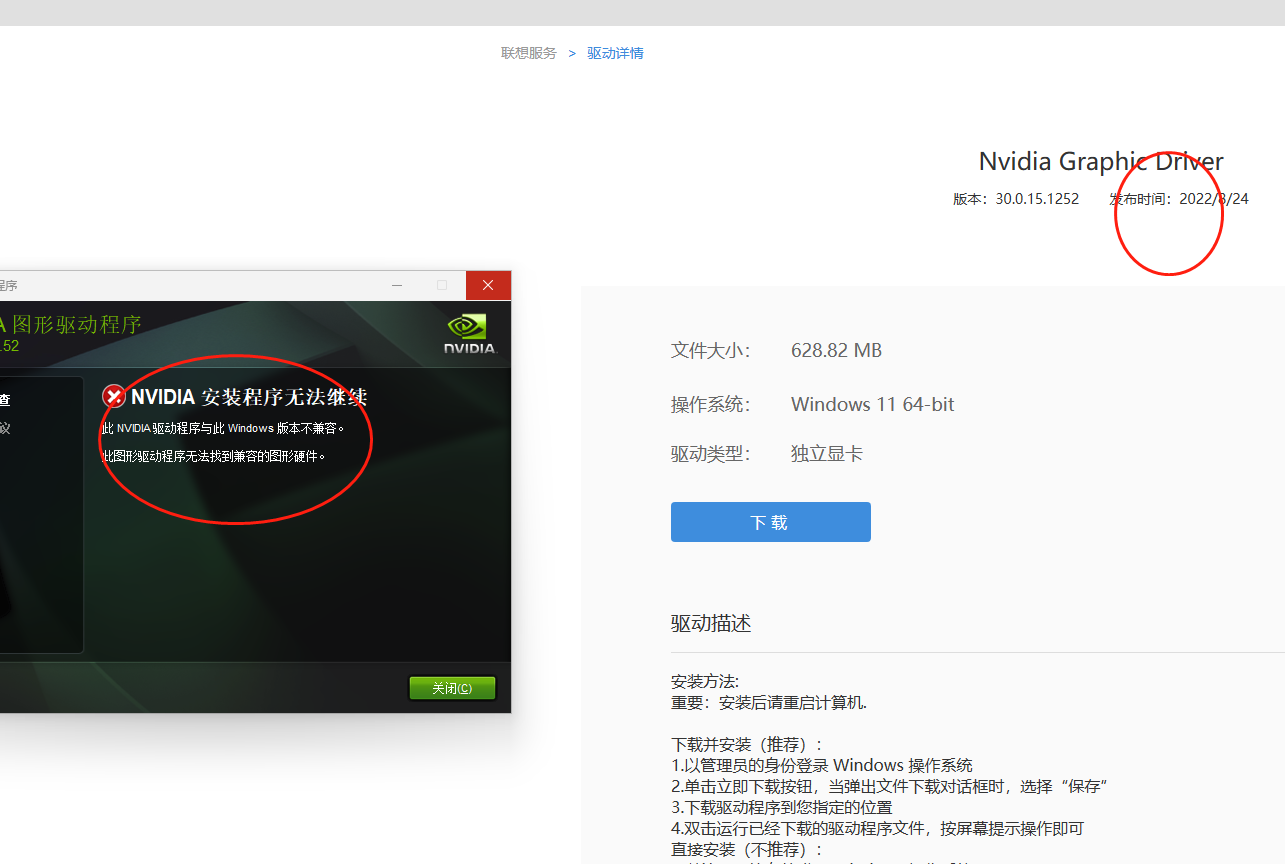
Task: Click the Windows 版本不兼容 error message
Action: coord(223,428)
